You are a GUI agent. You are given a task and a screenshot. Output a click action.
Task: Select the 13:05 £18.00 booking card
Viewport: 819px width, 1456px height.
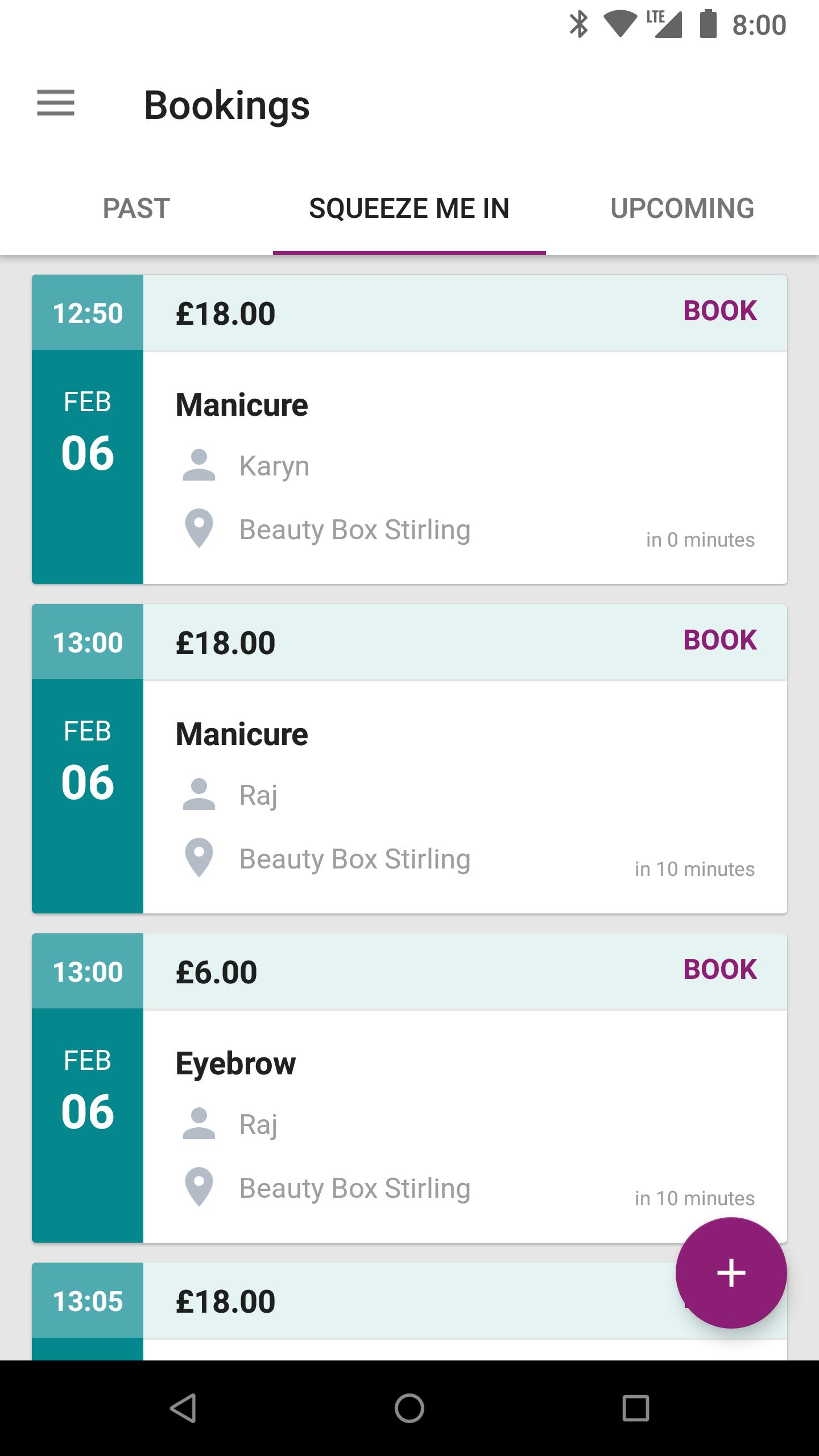coord(409,1312)
